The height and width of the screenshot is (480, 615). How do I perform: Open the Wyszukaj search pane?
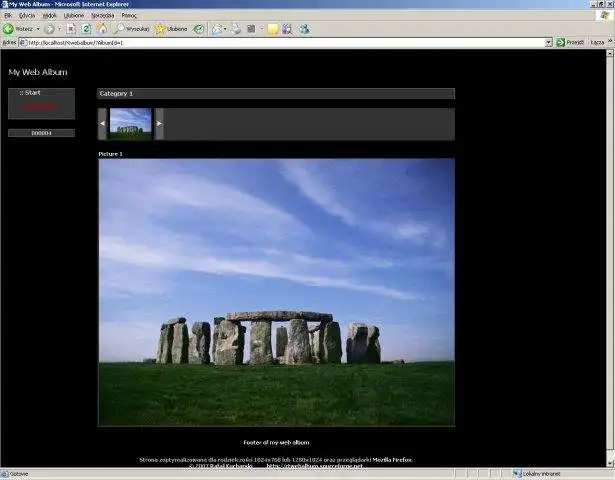(x=131, y=29)
